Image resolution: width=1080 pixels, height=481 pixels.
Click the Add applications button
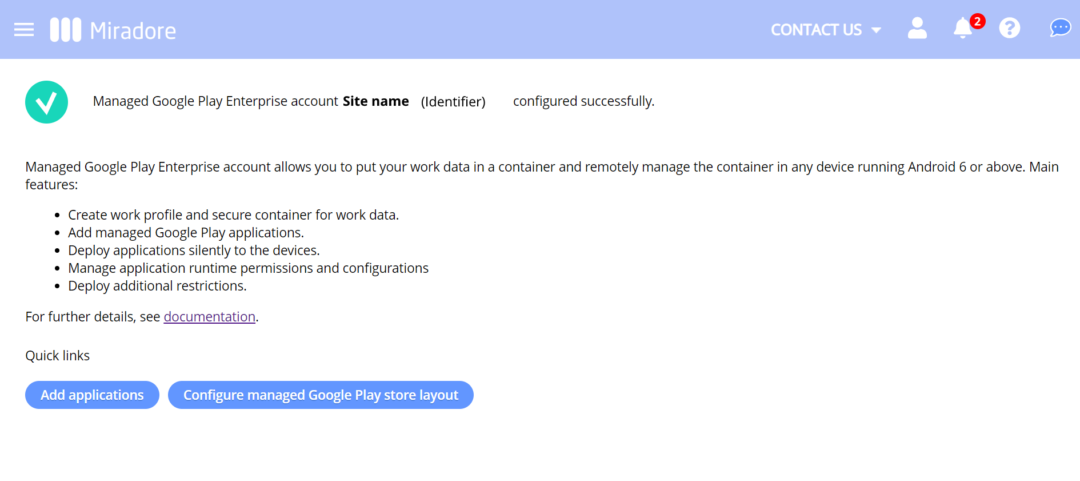pyautogui.click(x=92, y=395)
